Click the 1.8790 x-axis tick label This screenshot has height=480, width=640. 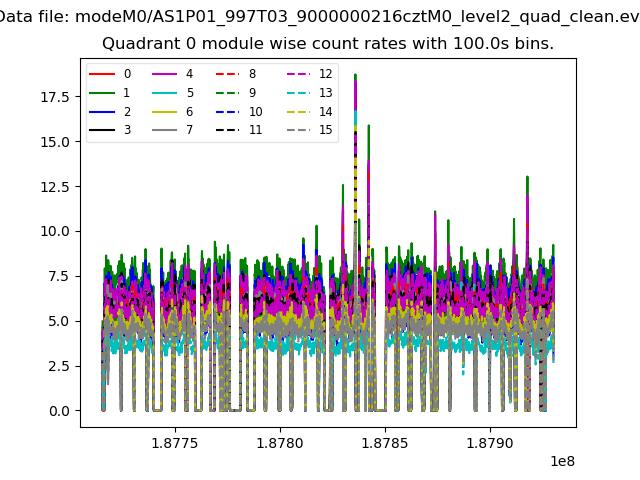490,442
